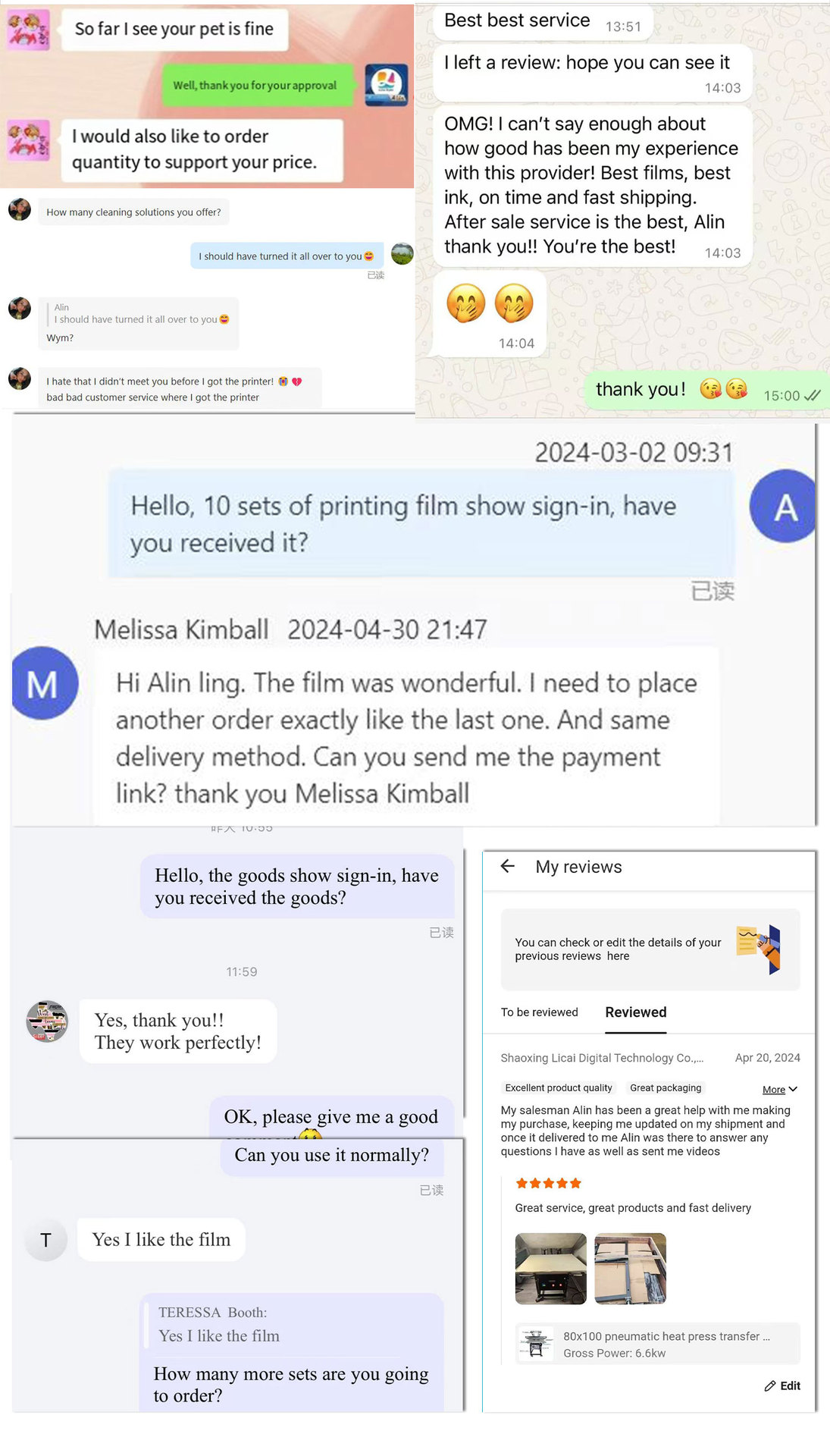This screenshot has width=830, height=1456.
Task: Click the review illustration in the info banner
Action: [760, 949]
